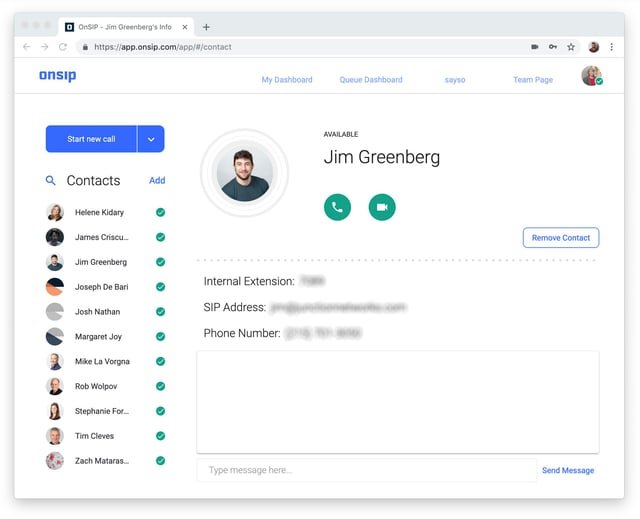Click the browser reload icon
The width and height of the screenshot is (640, 519).
[63, 47]
